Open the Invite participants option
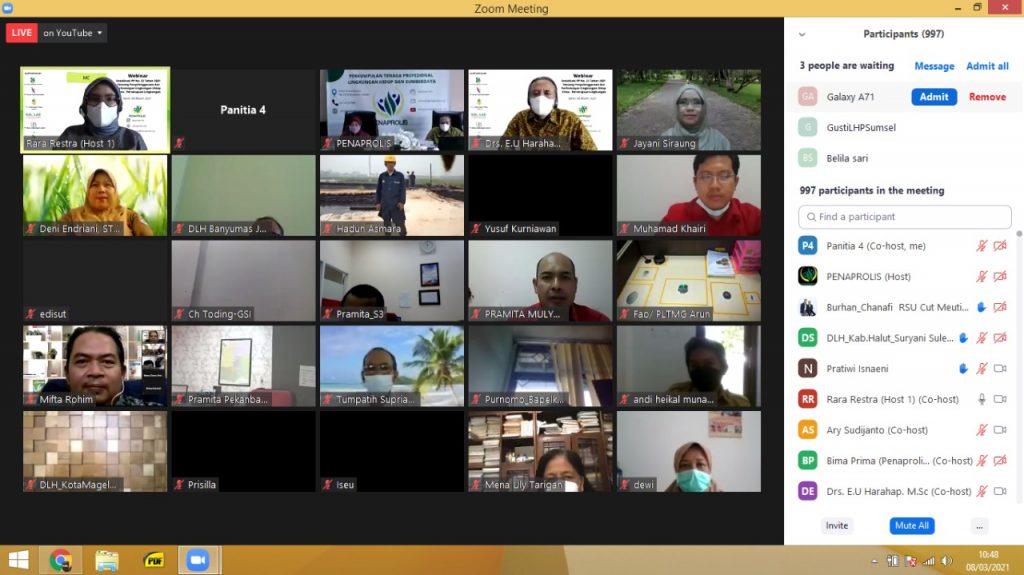1024x575 pixels. pos(836,525)
